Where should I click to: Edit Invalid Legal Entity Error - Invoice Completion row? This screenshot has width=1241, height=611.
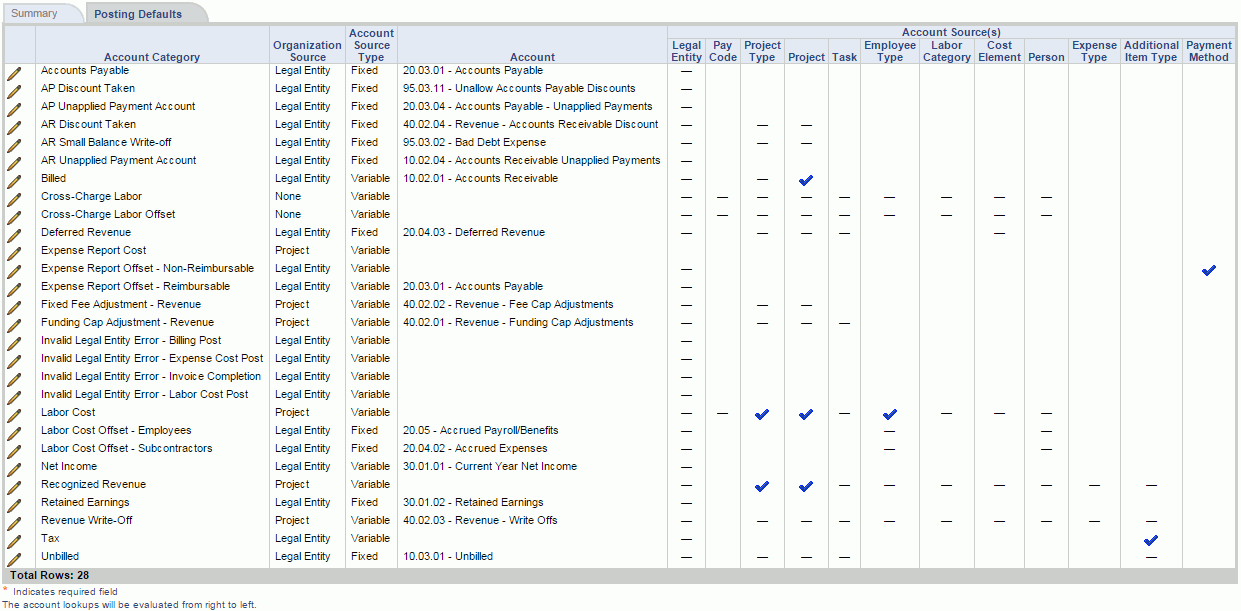[x=14, y=379]
